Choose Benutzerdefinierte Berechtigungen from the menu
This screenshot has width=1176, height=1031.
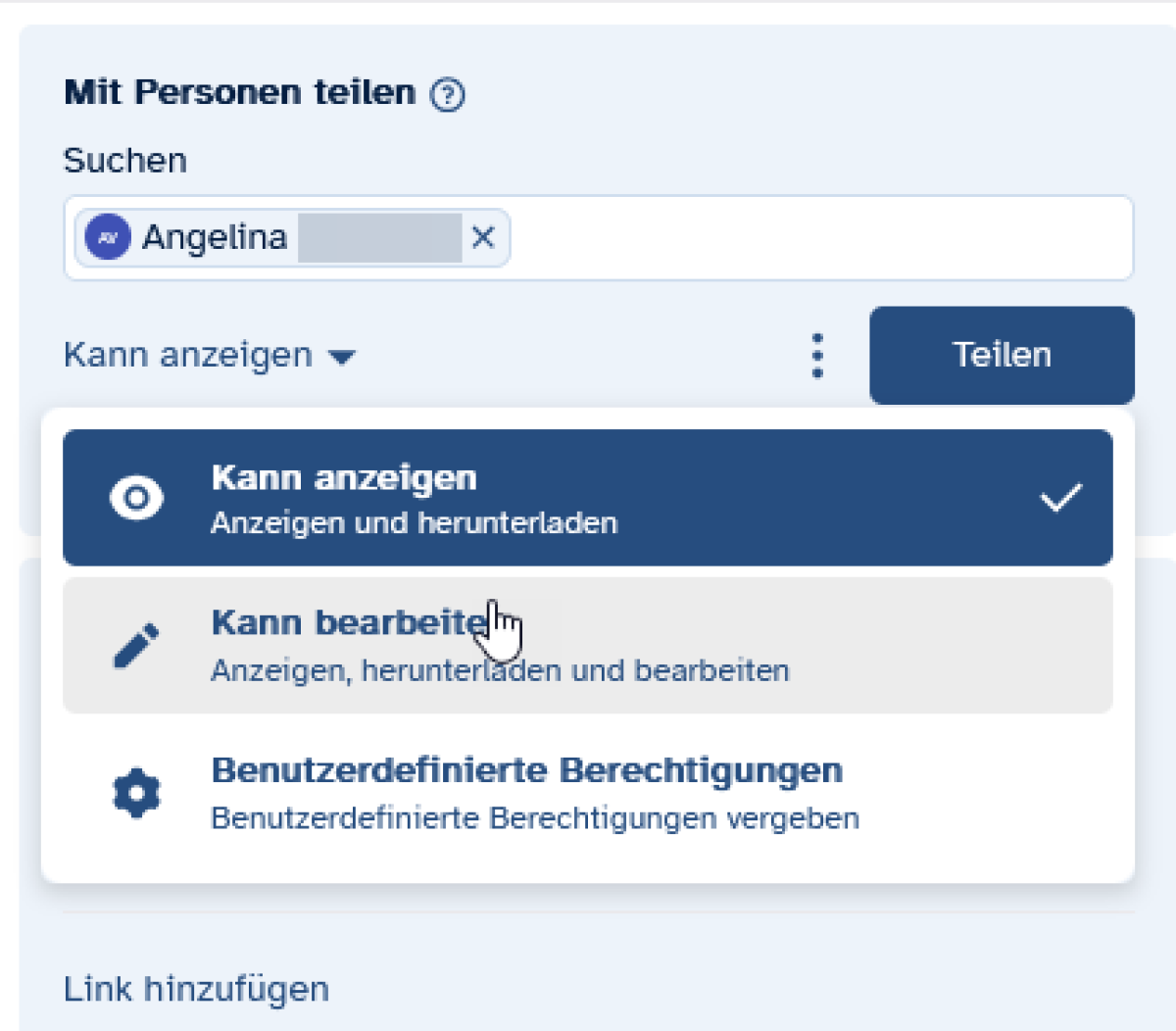click(x=526, y=770)
